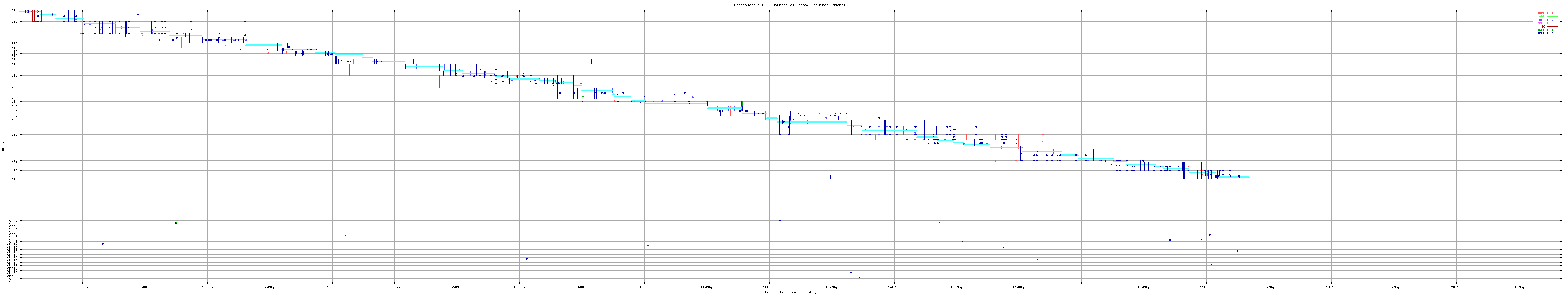Select the outlier marker below qter near 130Mbp
Screen dimensions: 1568x294
click(x=830, y=177)
